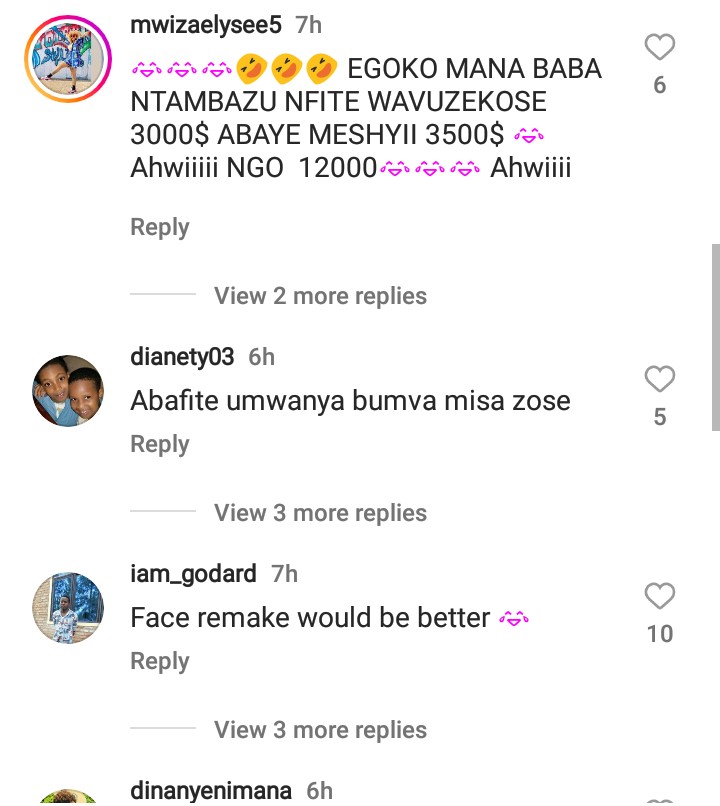Image resolution: width=720 pixels, height=806 pixels.
Task: View the 6 likes count on mwizaelysee5's comment
Action: point(659,86)
